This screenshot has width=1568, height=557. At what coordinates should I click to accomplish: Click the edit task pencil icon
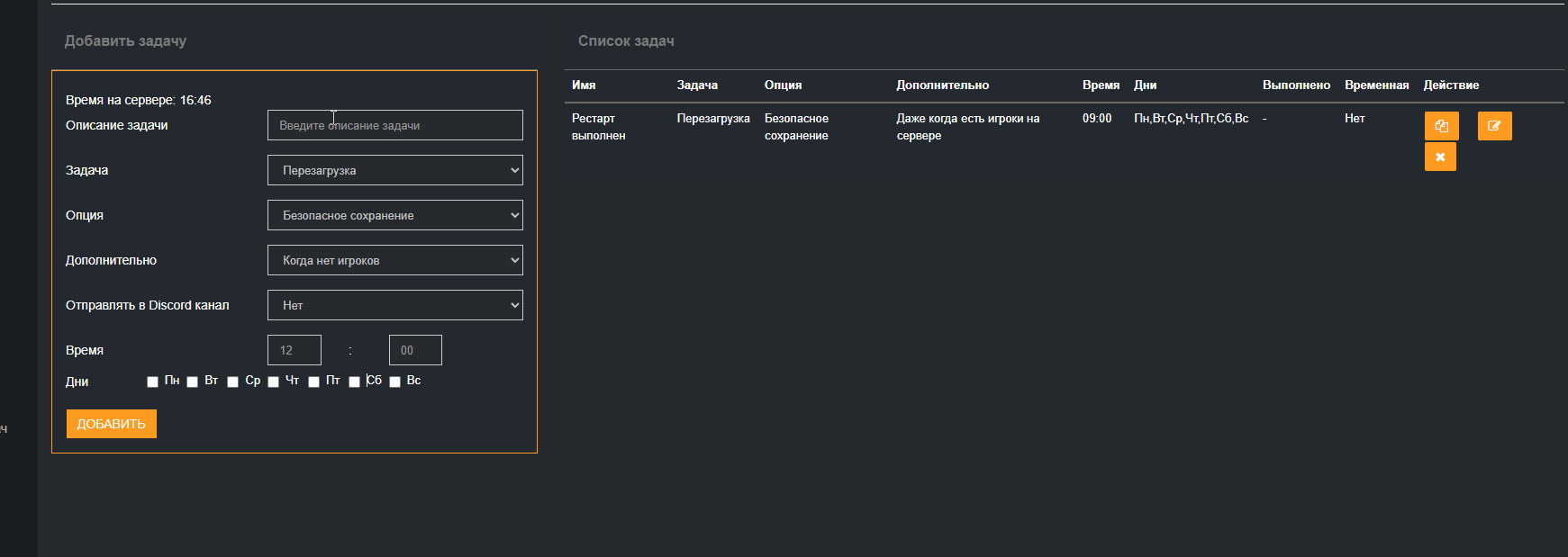click(1494, 126)
